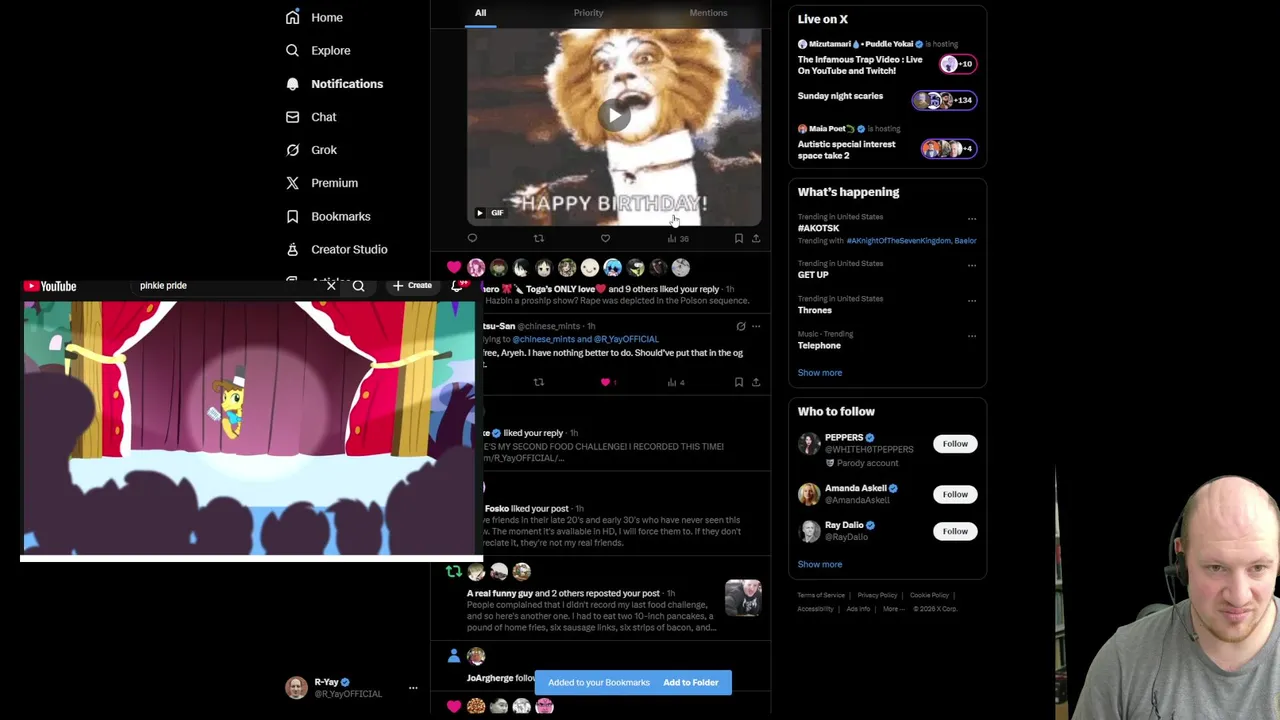The image size is (1280, 720).
Task: Click the YouTube Create button
Action: (412, 286)
